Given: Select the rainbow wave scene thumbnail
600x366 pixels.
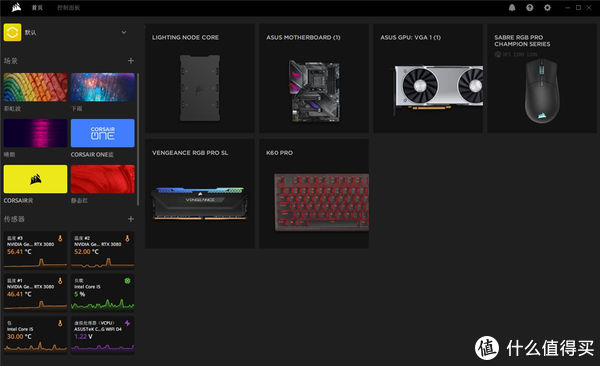Looking at the screenshot, I should tap(35, 87).
